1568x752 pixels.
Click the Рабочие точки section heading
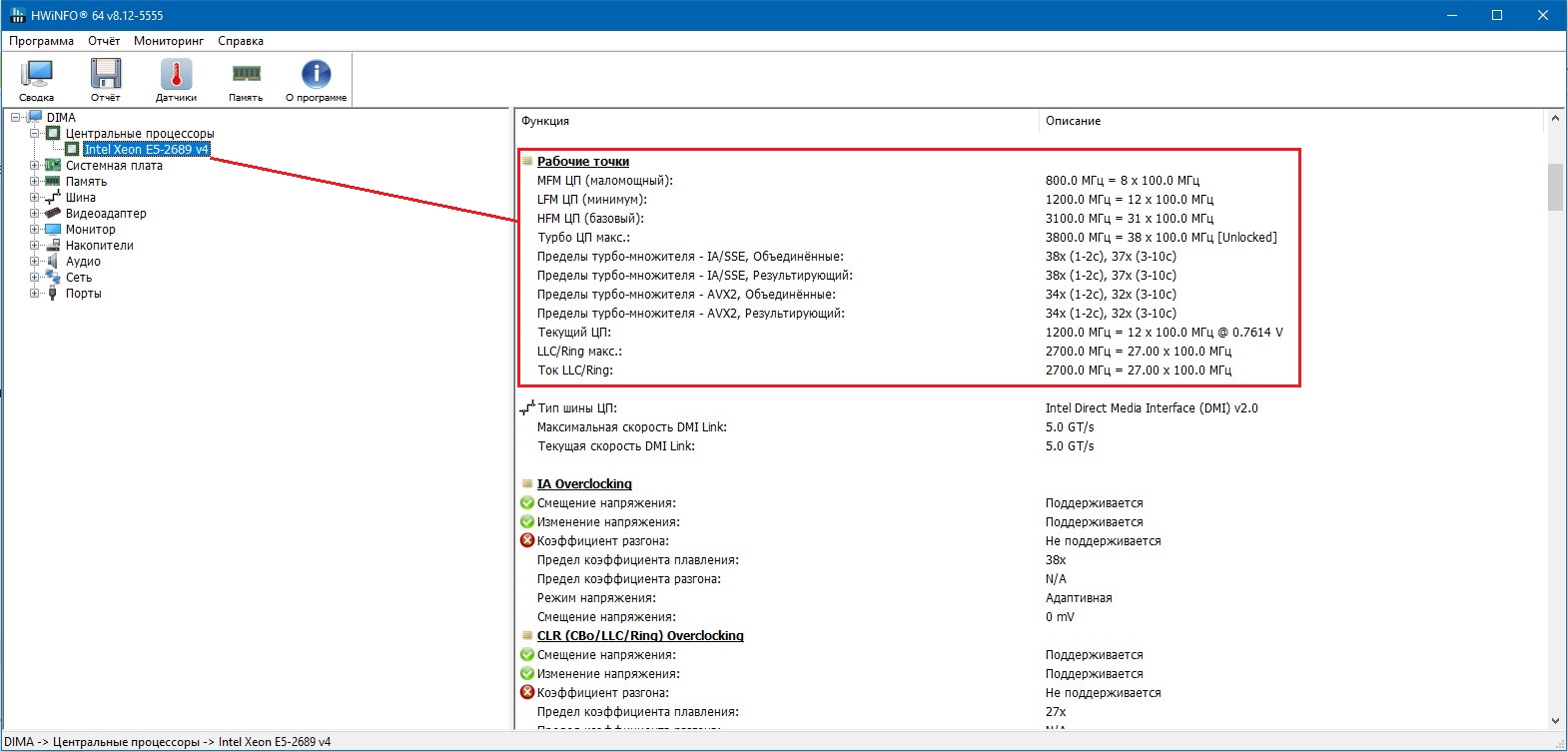point(583,161)
